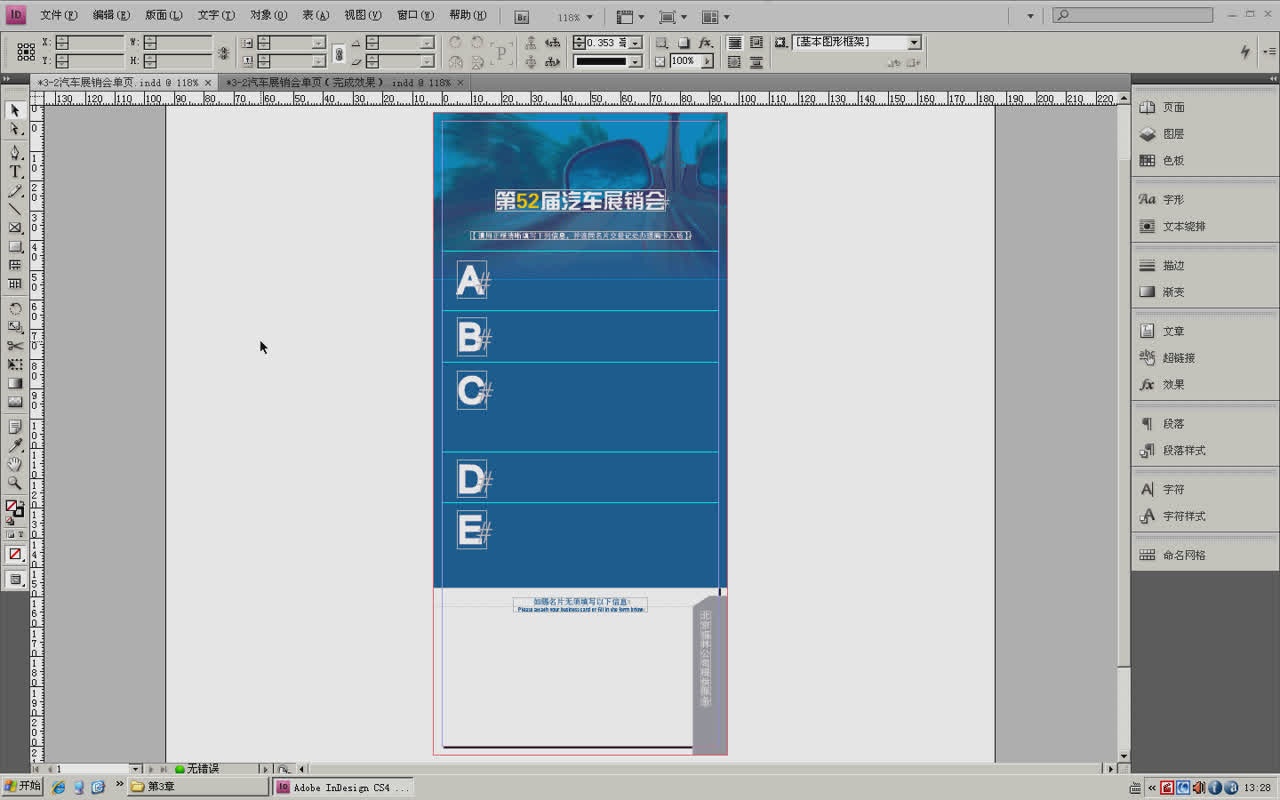
Task: Click the 第3章 folder taskbar button
Action: pyautogui.click(x=198, y=787)
